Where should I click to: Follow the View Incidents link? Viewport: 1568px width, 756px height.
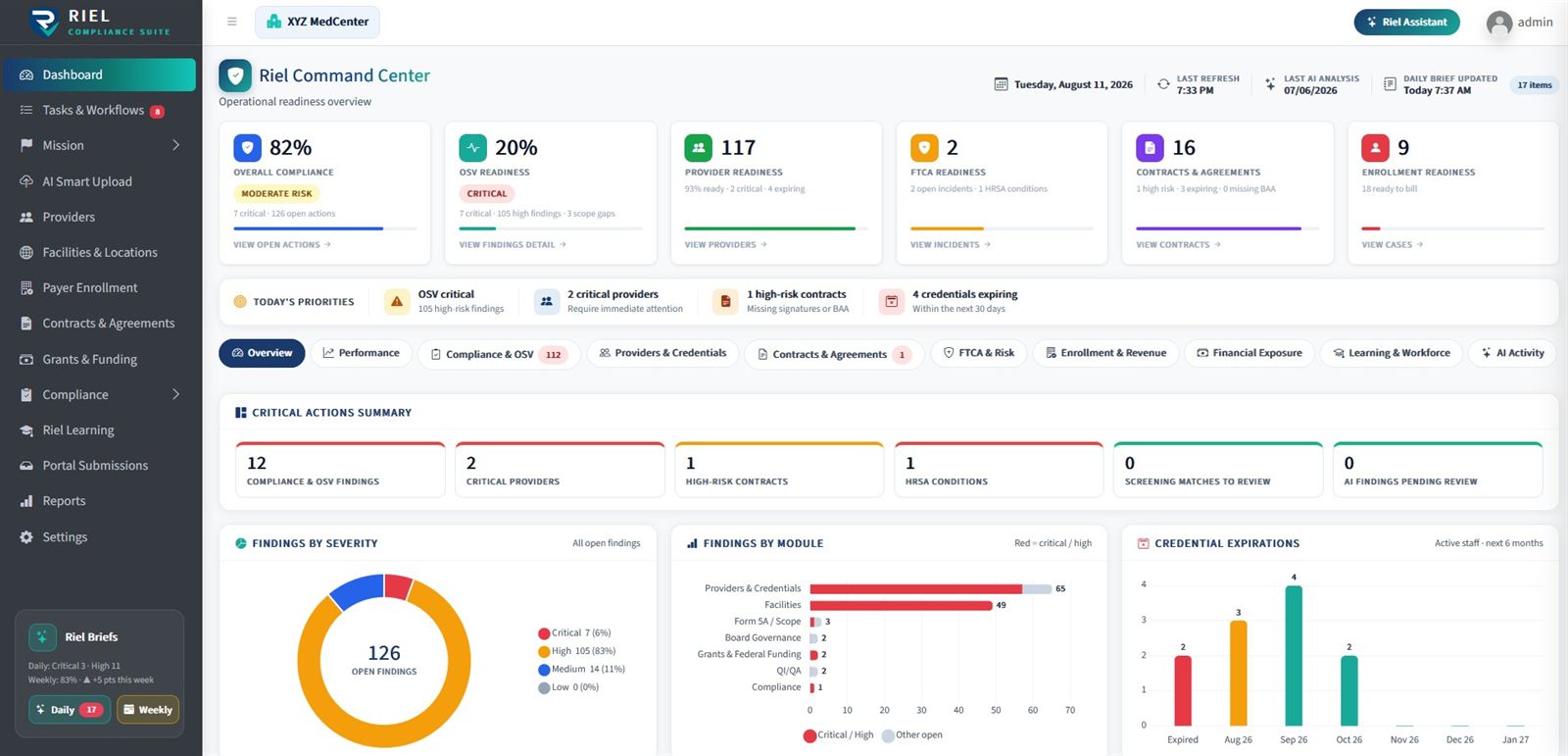click(951, 244)
